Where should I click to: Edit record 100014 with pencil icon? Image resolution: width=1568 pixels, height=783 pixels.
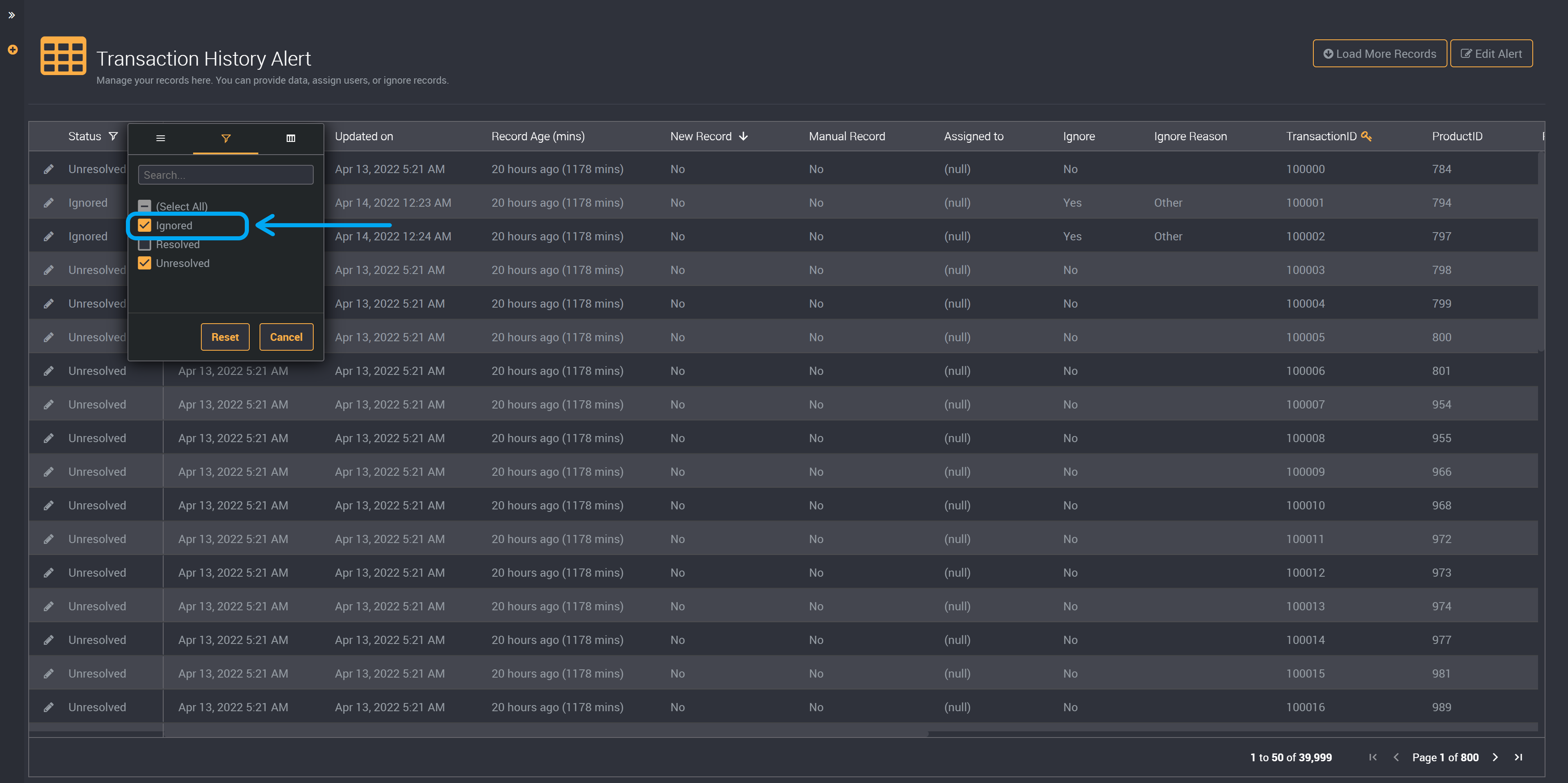click(49, 640)
